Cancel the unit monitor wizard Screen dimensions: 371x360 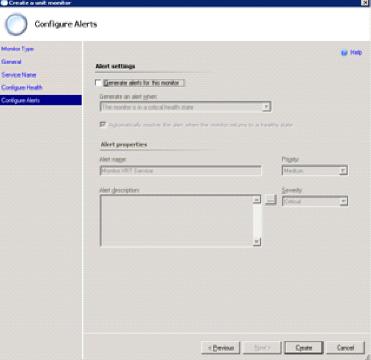click(345, 348)
